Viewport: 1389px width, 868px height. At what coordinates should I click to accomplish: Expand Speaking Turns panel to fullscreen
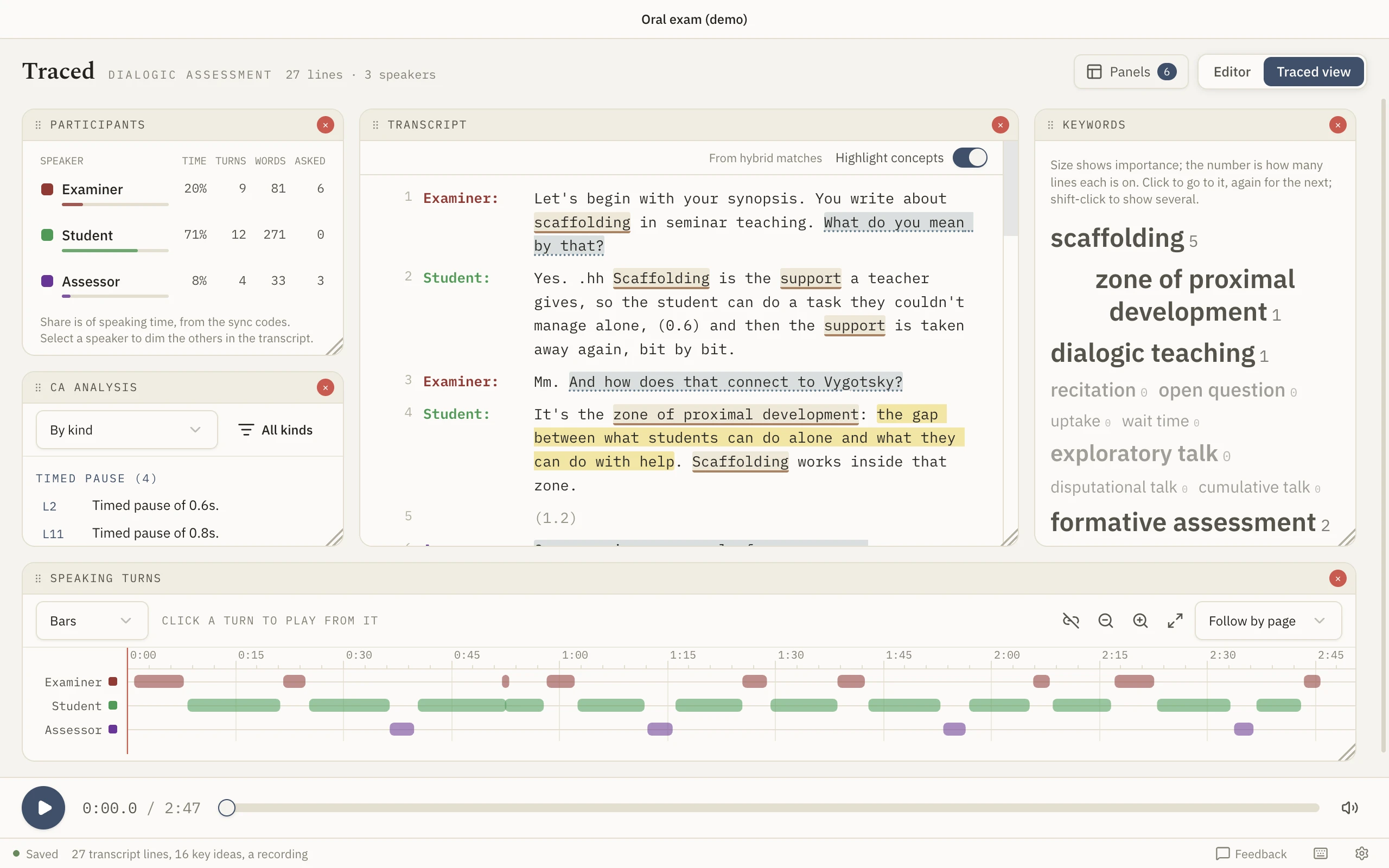(1175, 621)
